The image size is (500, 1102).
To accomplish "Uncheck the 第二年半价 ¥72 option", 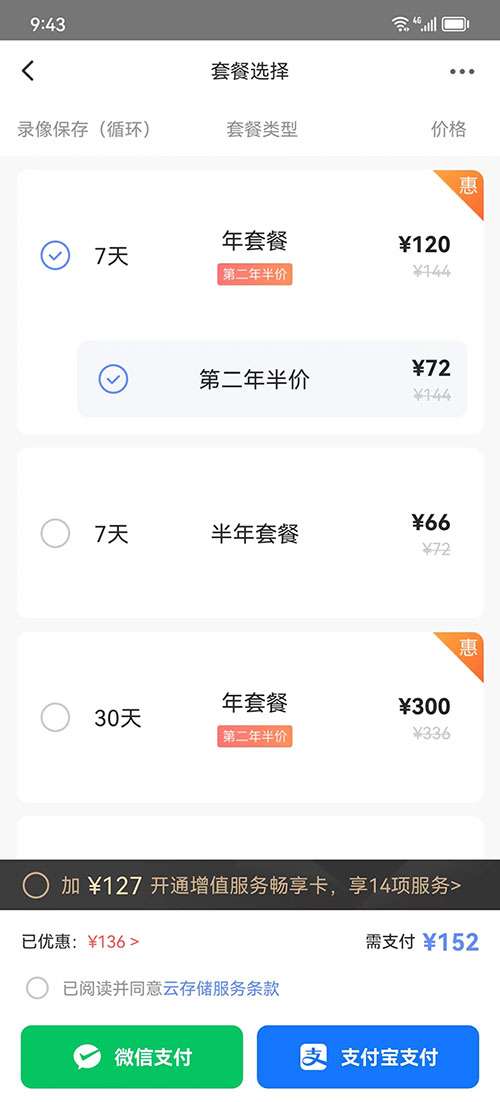I will coord(113,380).
